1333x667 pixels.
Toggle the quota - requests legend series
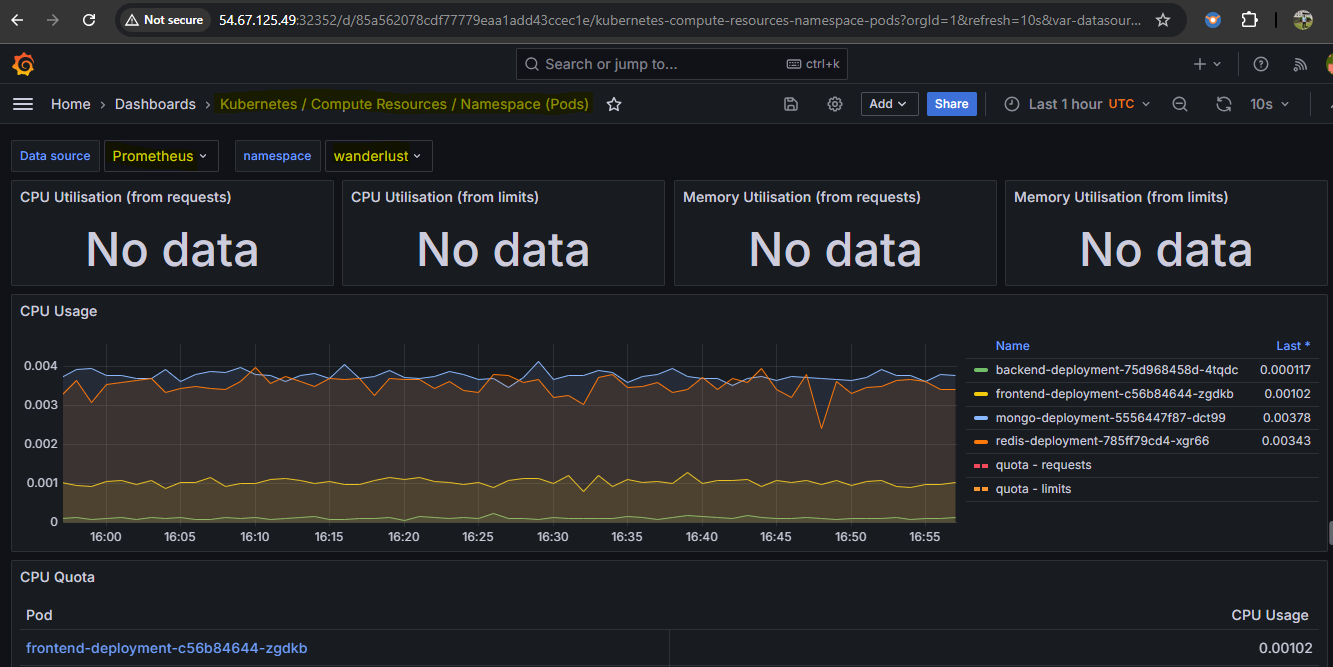click(x=1043, y=465)
